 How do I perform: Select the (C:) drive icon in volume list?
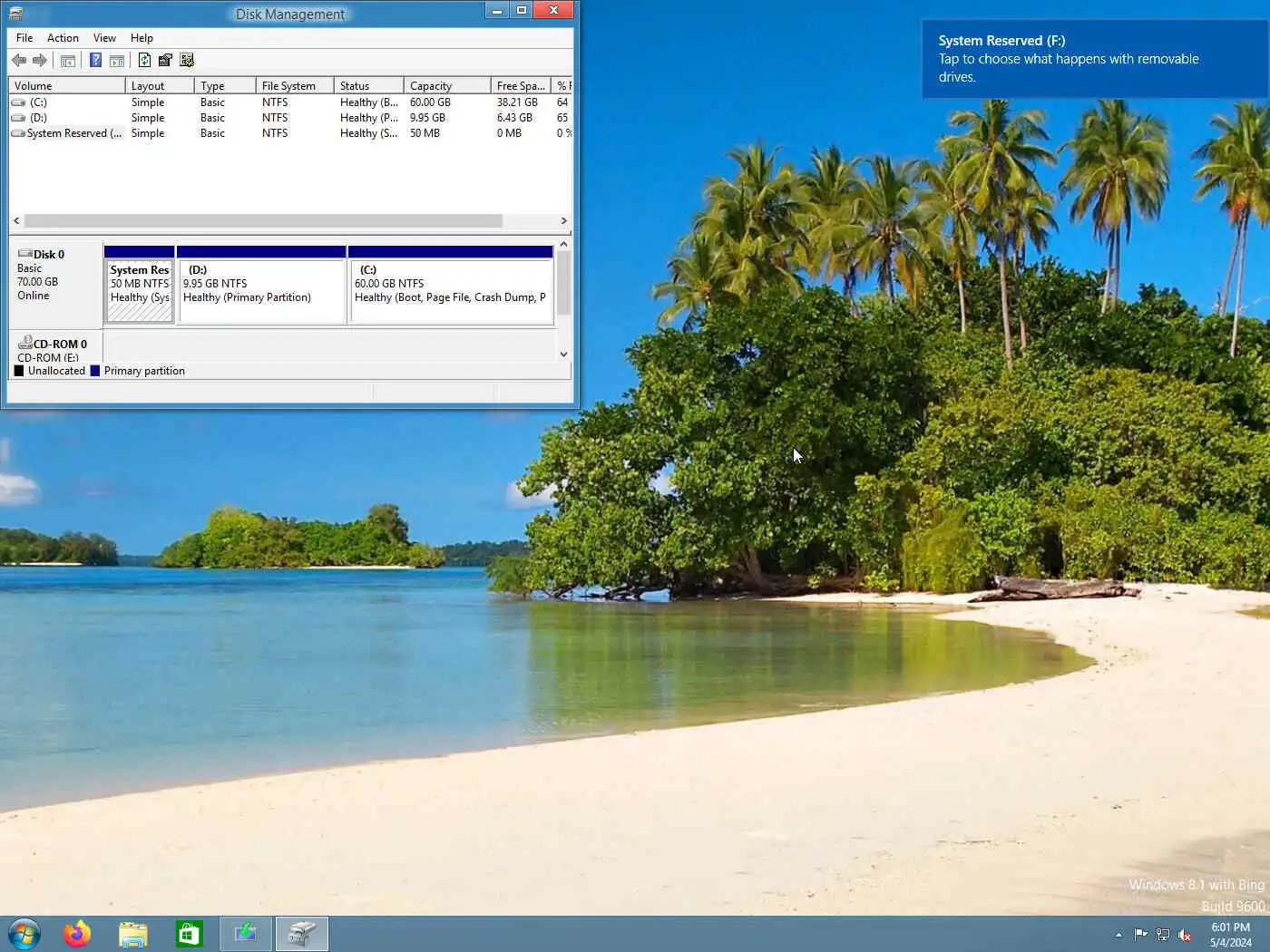pos(18,102)
